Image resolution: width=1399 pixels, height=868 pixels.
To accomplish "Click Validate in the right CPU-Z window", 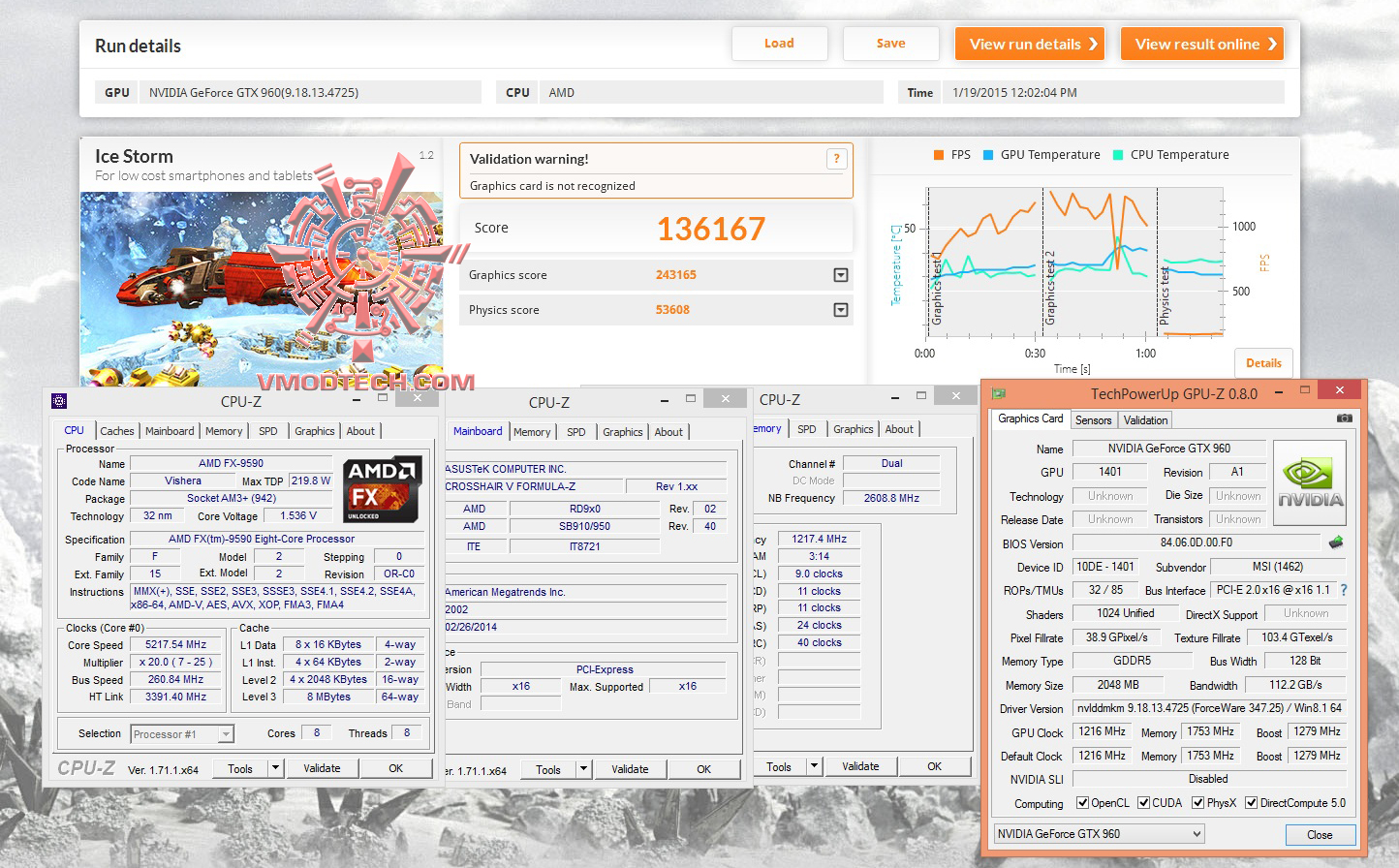I will [x=860, y=766].
